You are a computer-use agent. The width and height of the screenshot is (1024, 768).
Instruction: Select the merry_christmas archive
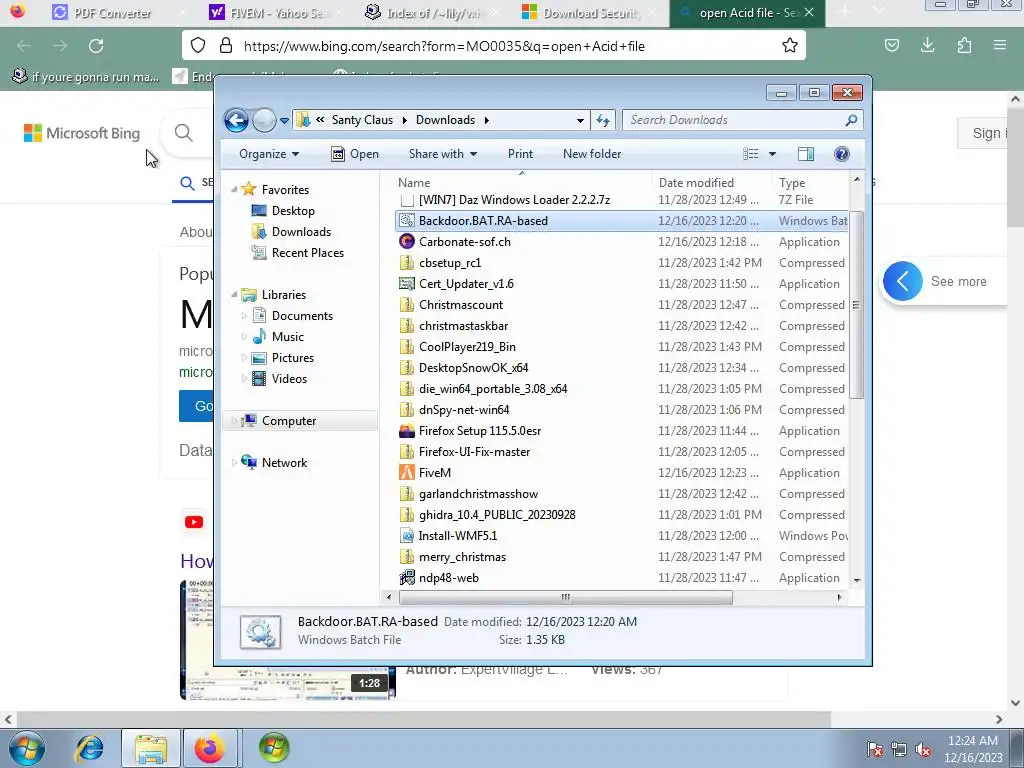click(x=462, y=557)
